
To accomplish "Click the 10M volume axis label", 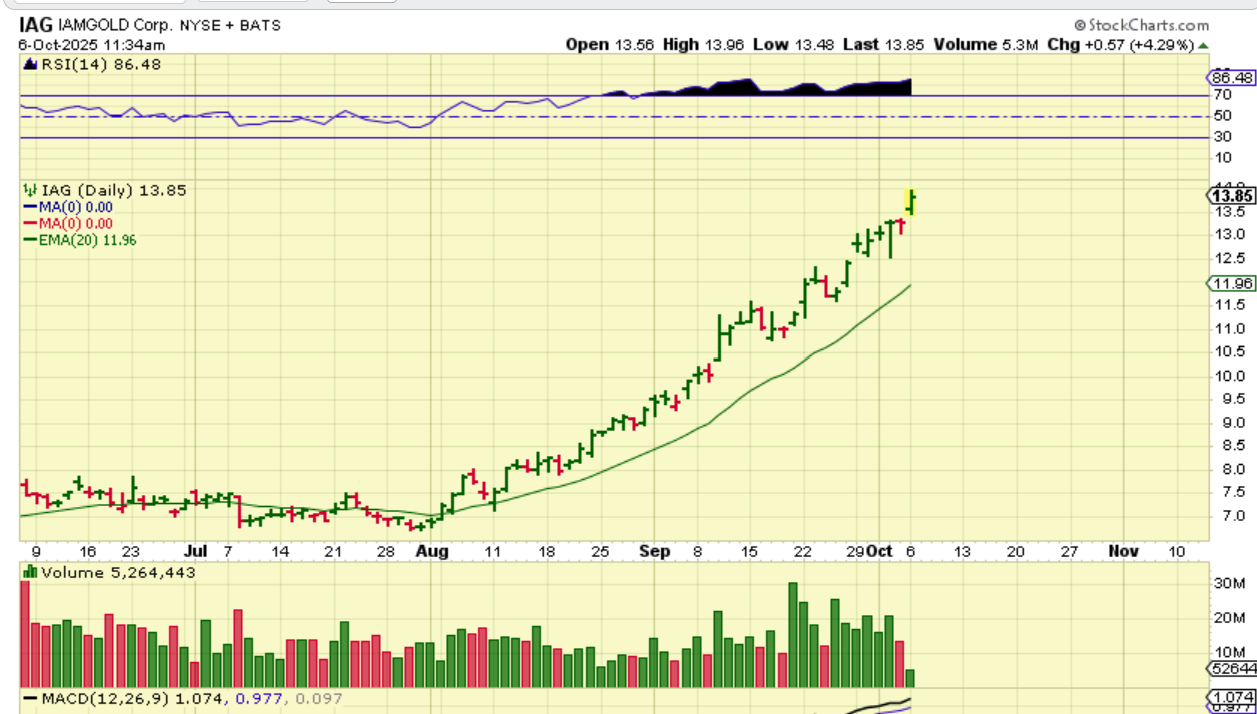I will click(1229, 652).
